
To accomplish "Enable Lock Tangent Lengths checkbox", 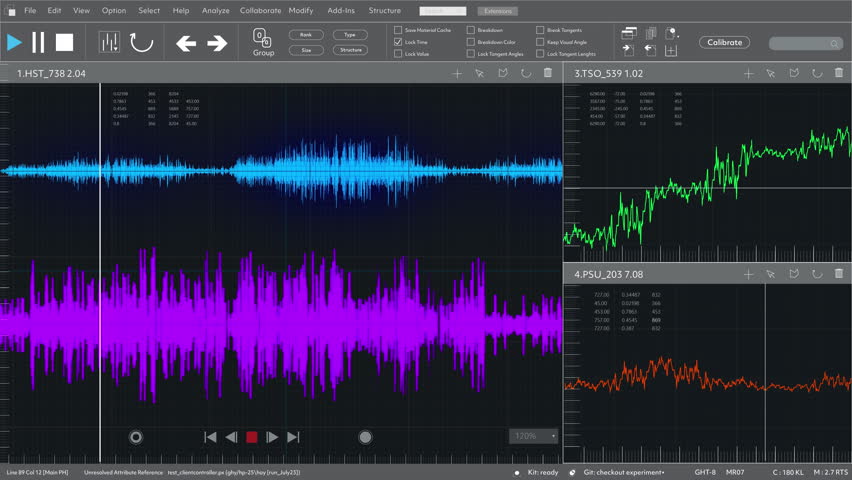I will [x=540, y=54].
